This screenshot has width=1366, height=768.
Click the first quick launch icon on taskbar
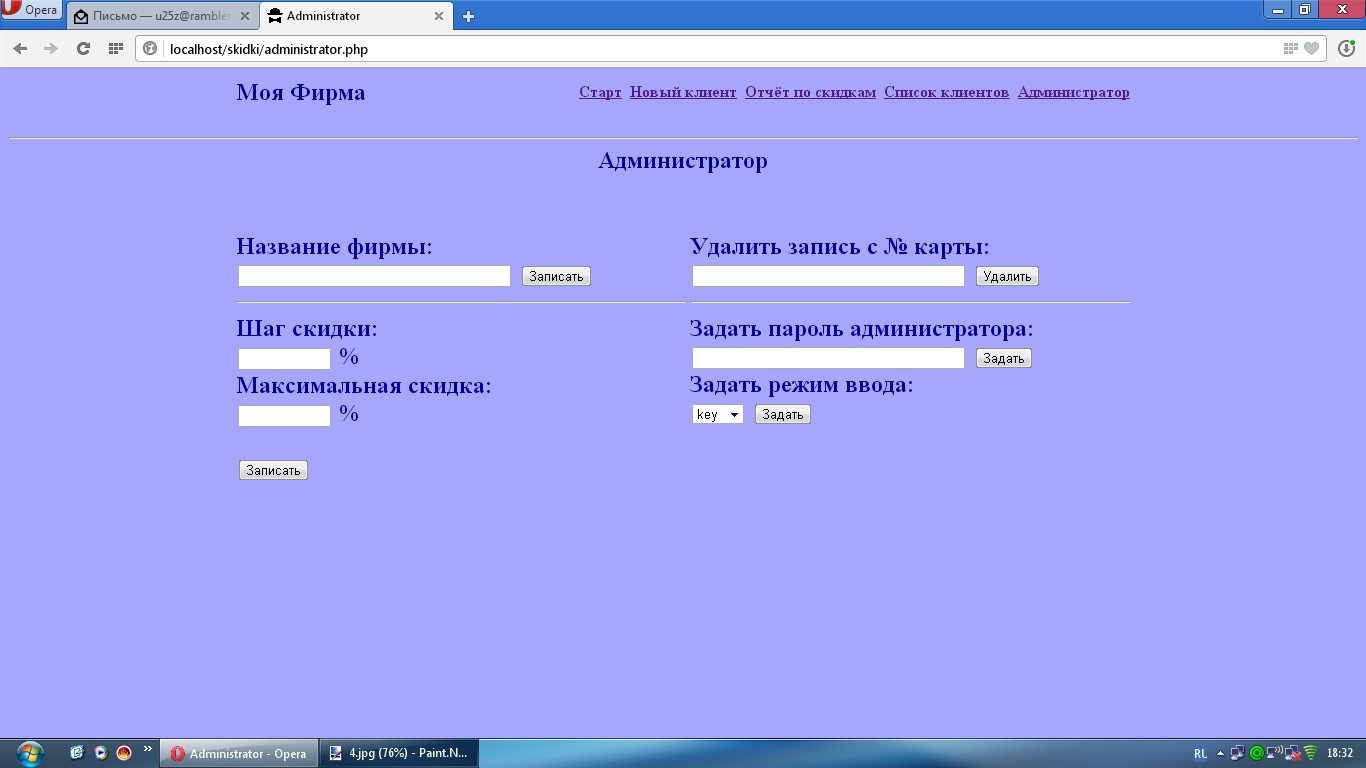click(76, 752)
